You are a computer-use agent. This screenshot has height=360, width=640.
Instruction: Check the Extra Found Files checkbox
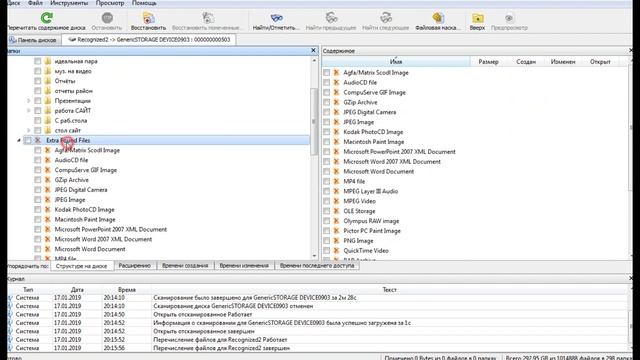[28, 140]
